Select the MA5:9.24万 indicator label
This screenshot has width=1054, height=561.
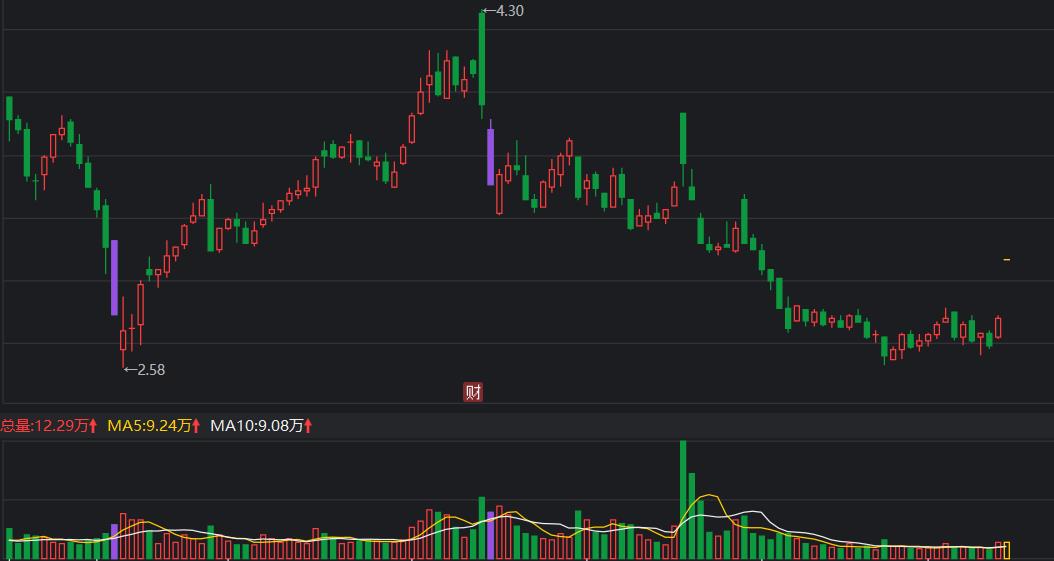coord(149,425)
